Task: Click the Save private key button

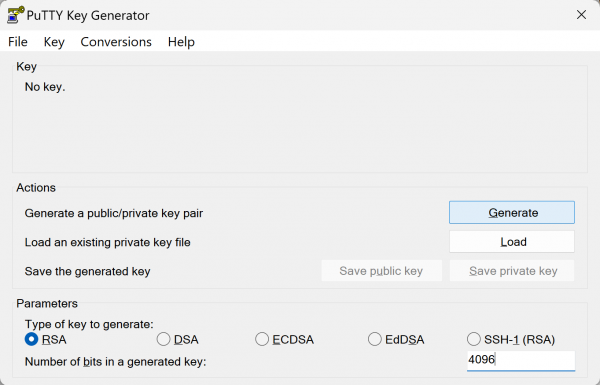Action: 512,271
